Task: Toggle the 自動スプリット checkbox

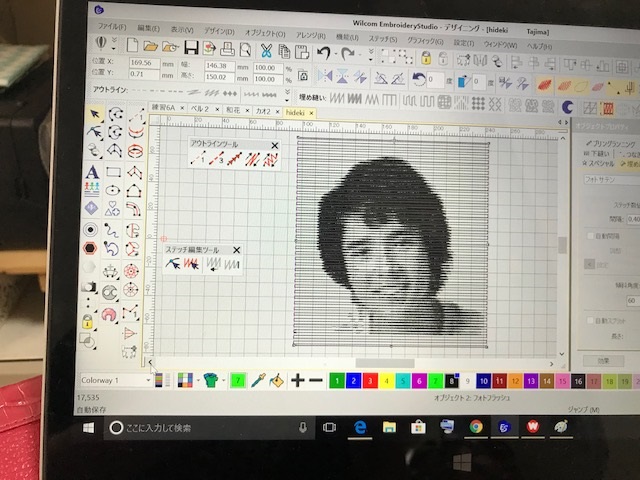Action: 590,320
